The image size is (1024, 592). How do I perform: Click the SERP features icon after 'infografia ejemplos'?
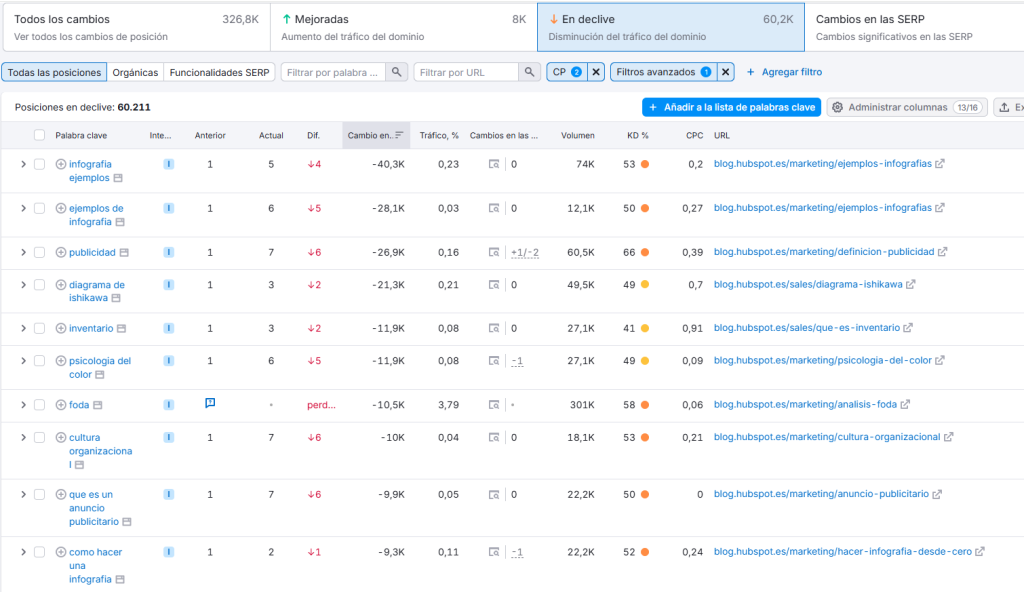pos(119,178)
